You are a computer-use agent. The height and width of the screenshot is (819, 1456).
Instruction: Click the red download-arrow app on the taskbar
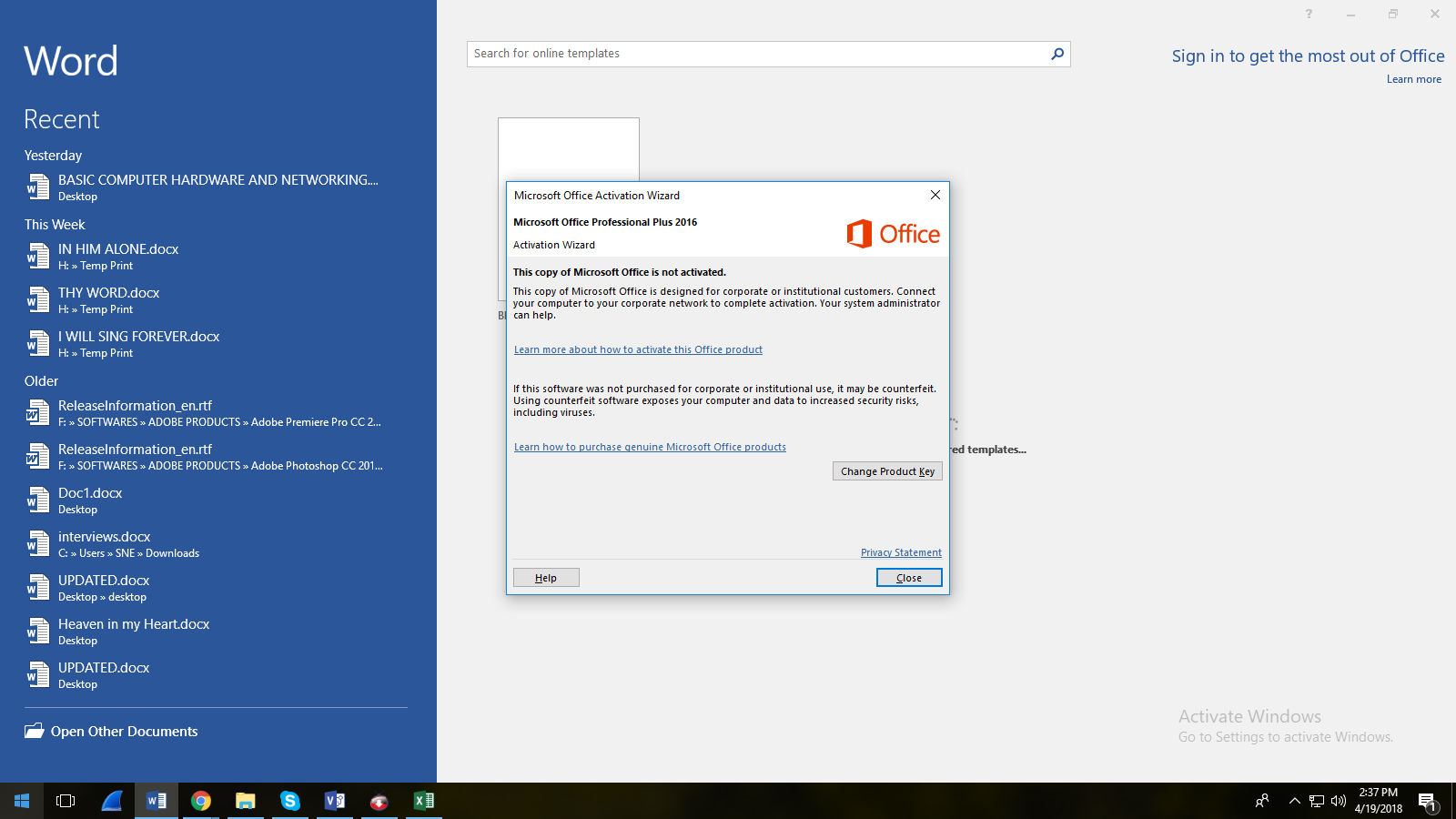(x=379, y=801)
